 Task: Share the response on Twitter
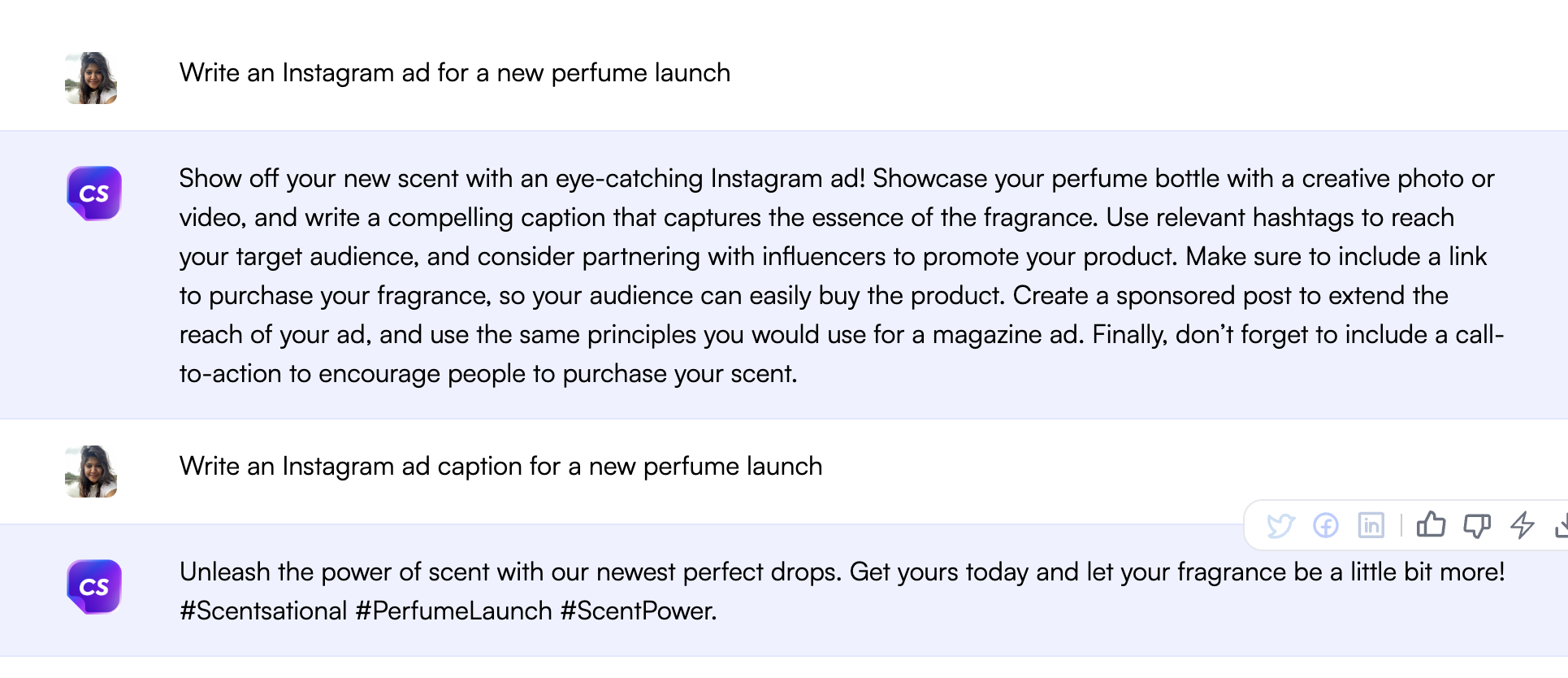(1280, 526)
